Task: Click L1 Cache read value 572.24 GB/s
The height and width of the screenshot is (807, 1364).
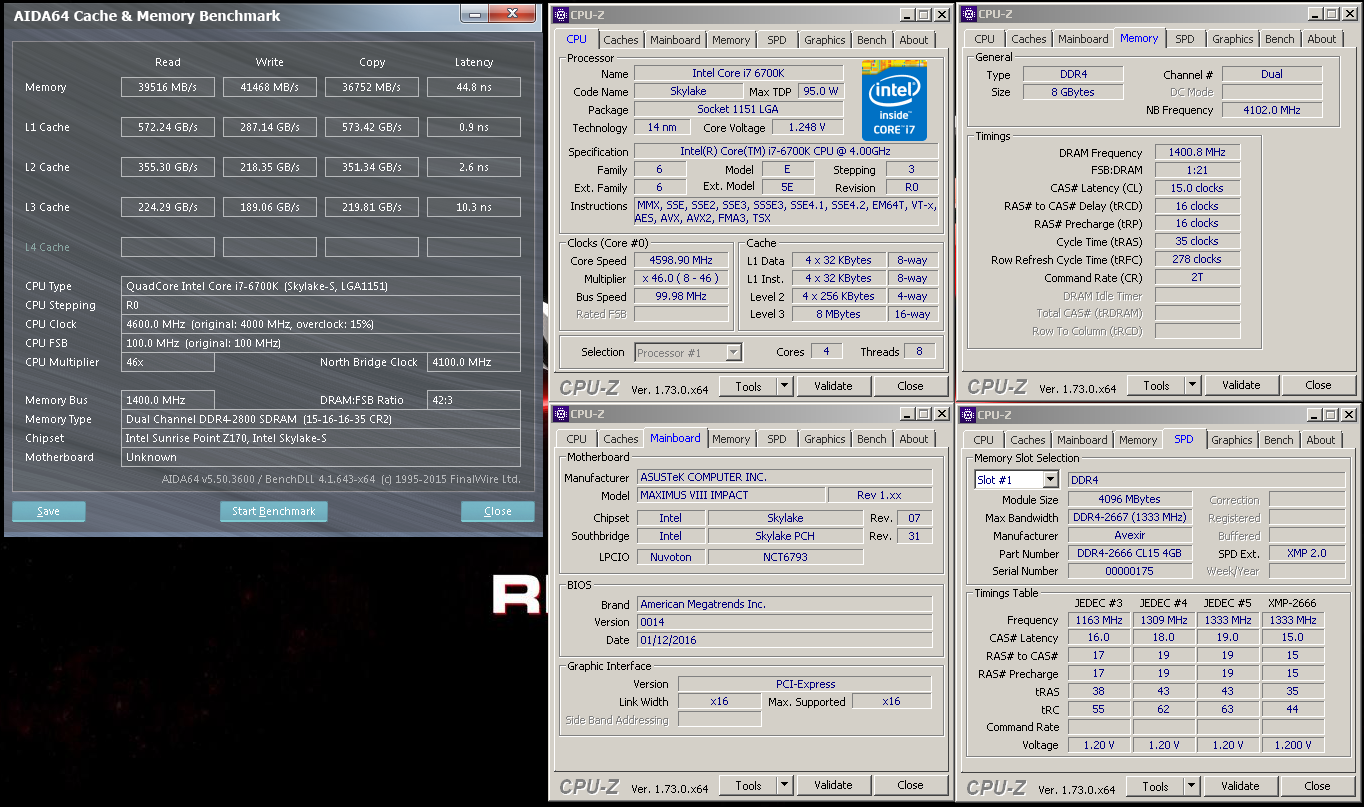Action: click(168, 127)
